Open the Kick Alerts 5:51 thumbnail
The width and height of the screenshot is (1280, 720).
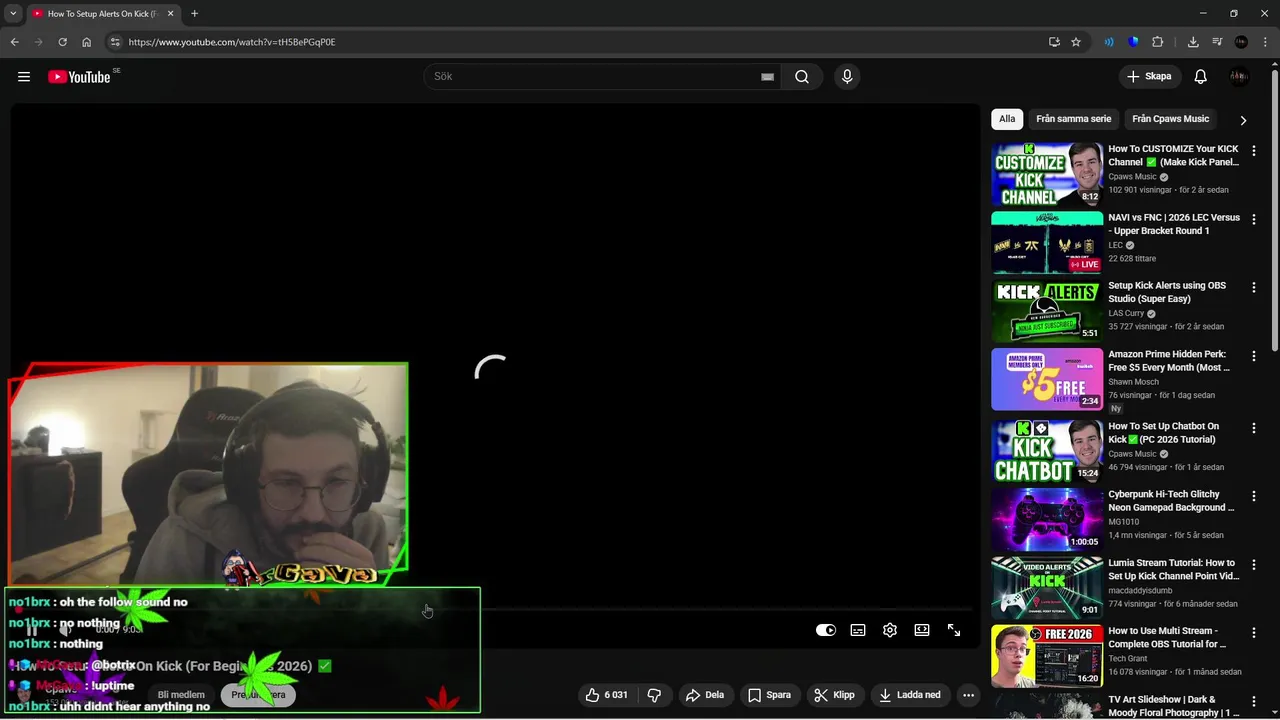tap(1047, 311)
